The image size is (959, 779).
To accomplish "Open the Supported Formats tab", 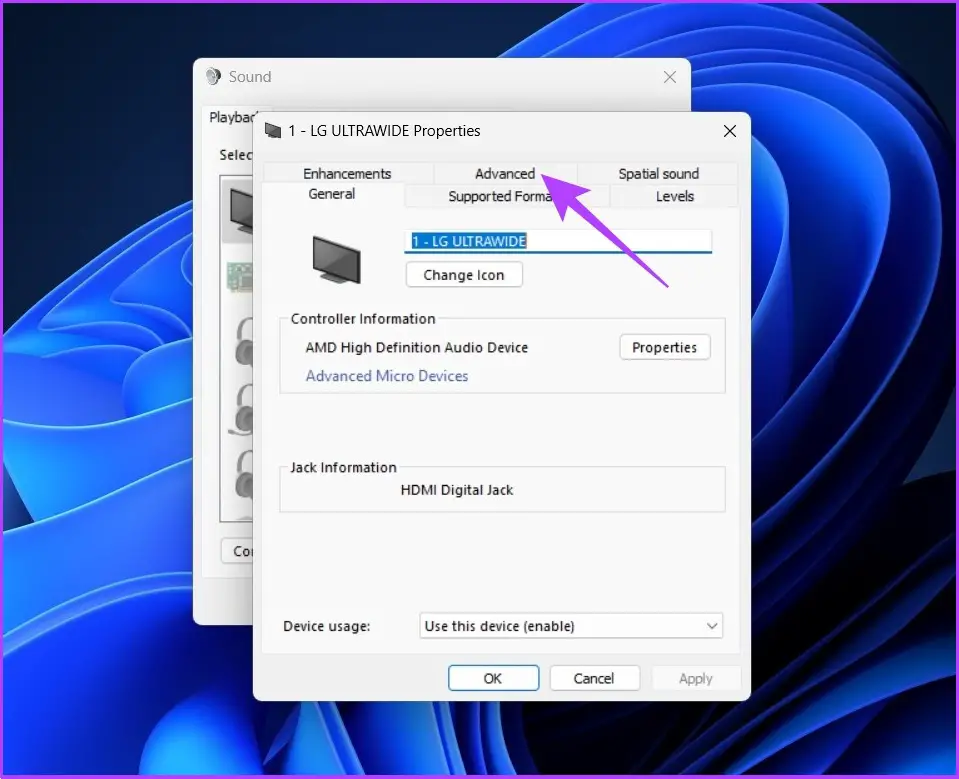I will pos(500,197).
